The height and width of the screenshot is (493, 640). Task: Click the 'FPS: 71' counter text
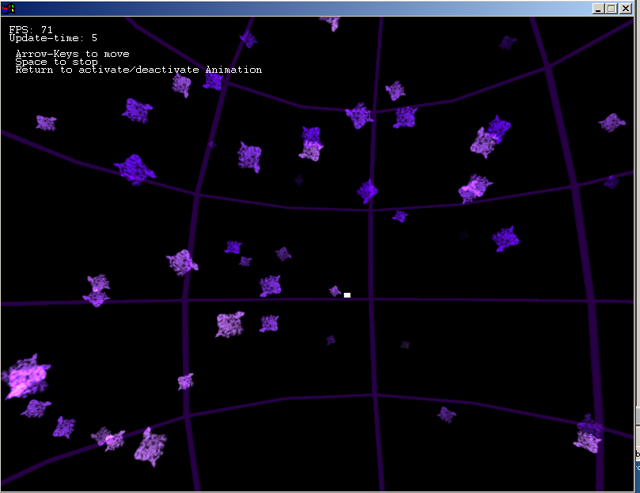click(x=31, y=29)
